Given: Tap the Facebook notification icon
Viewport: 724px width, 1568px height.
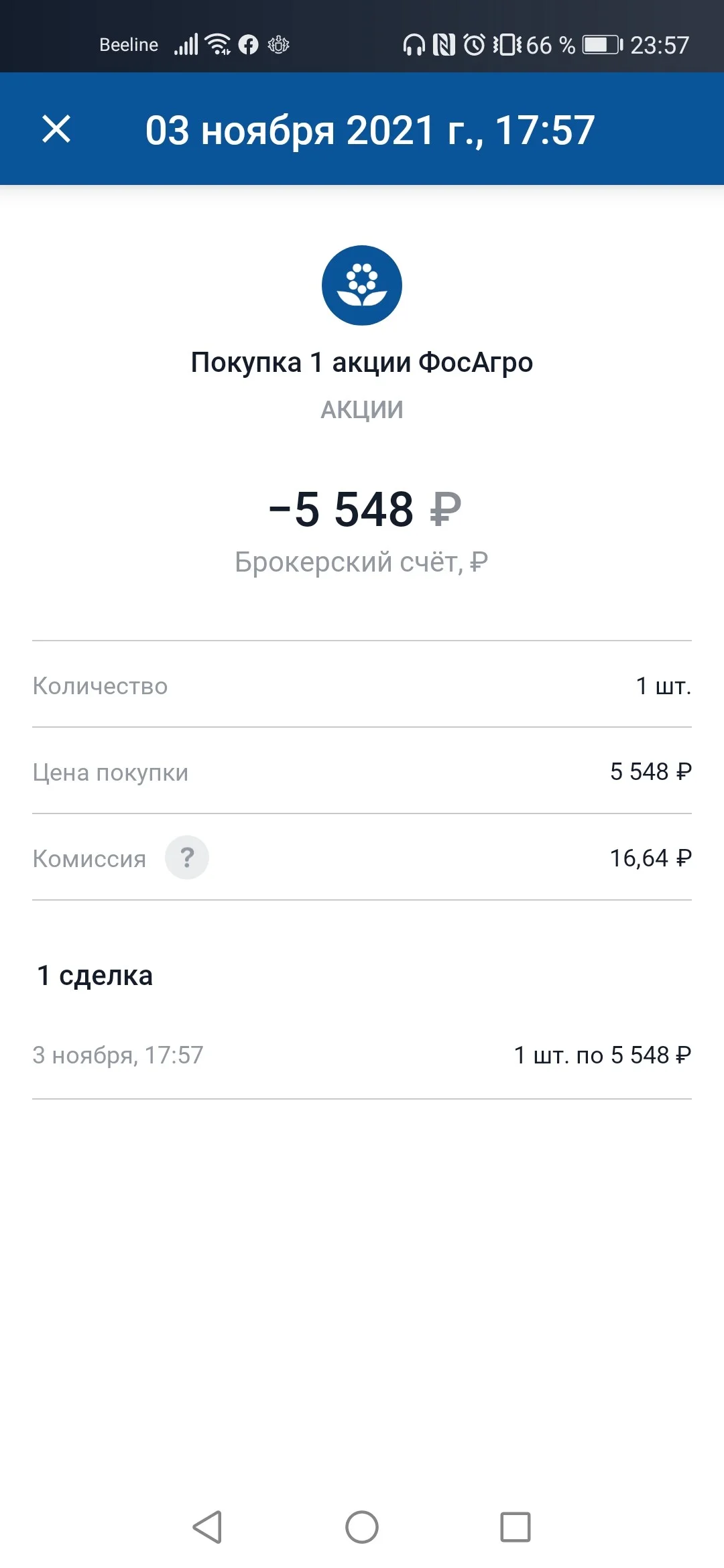Looking at the screenshot, I should point(248,44).
